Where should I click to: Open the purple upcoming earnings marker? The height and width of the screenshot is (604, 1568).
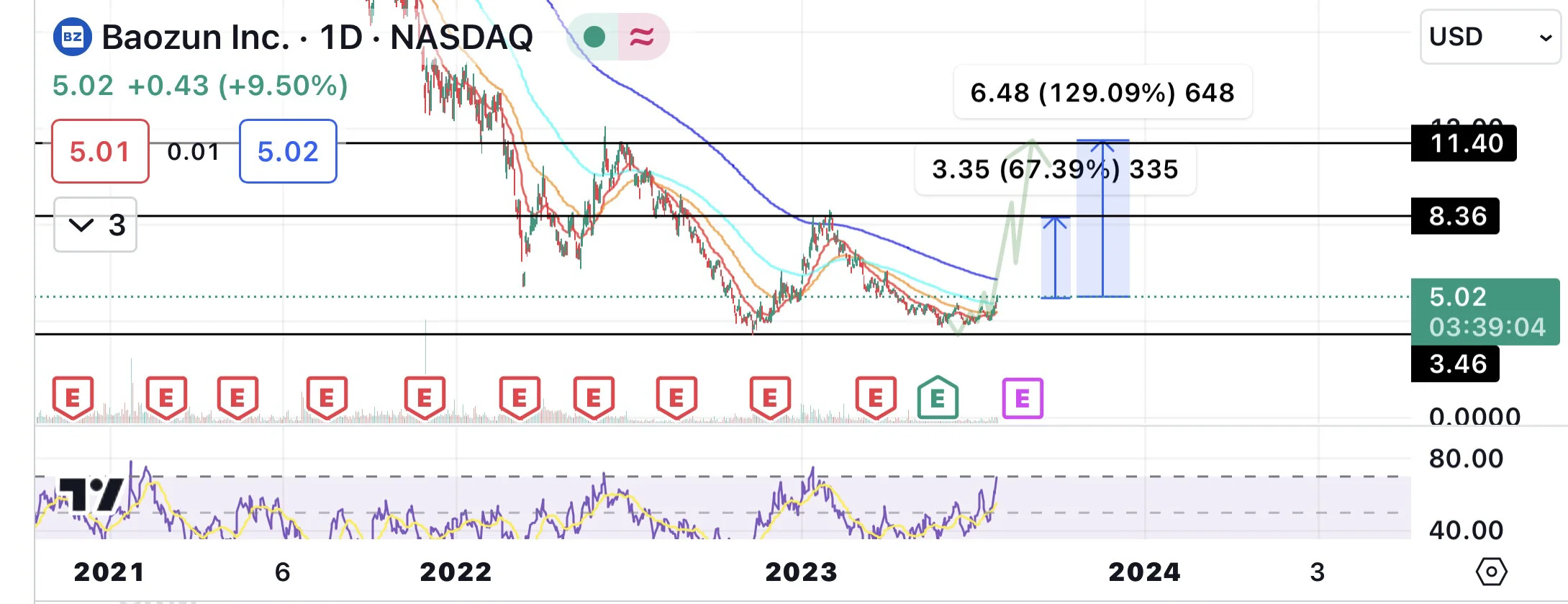(1023, 398)
